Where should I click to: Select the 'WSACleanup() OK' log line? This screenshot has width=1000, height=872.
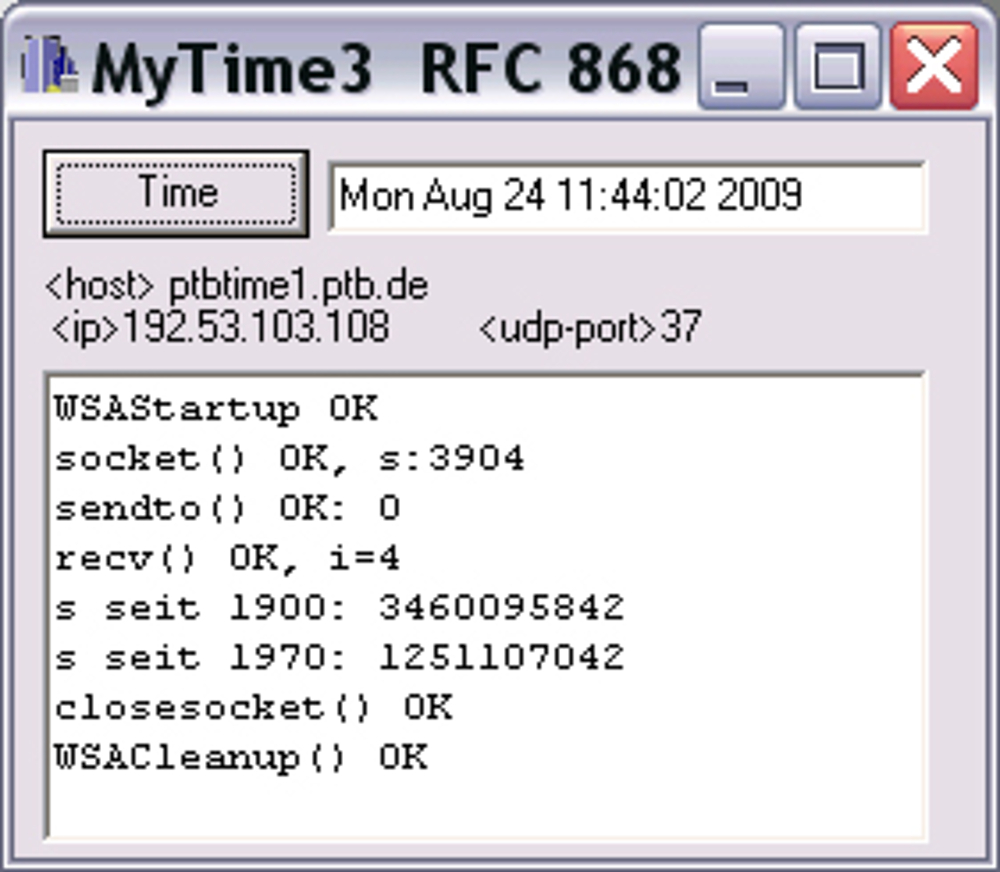pyautogui.click(x=240, y=758)
